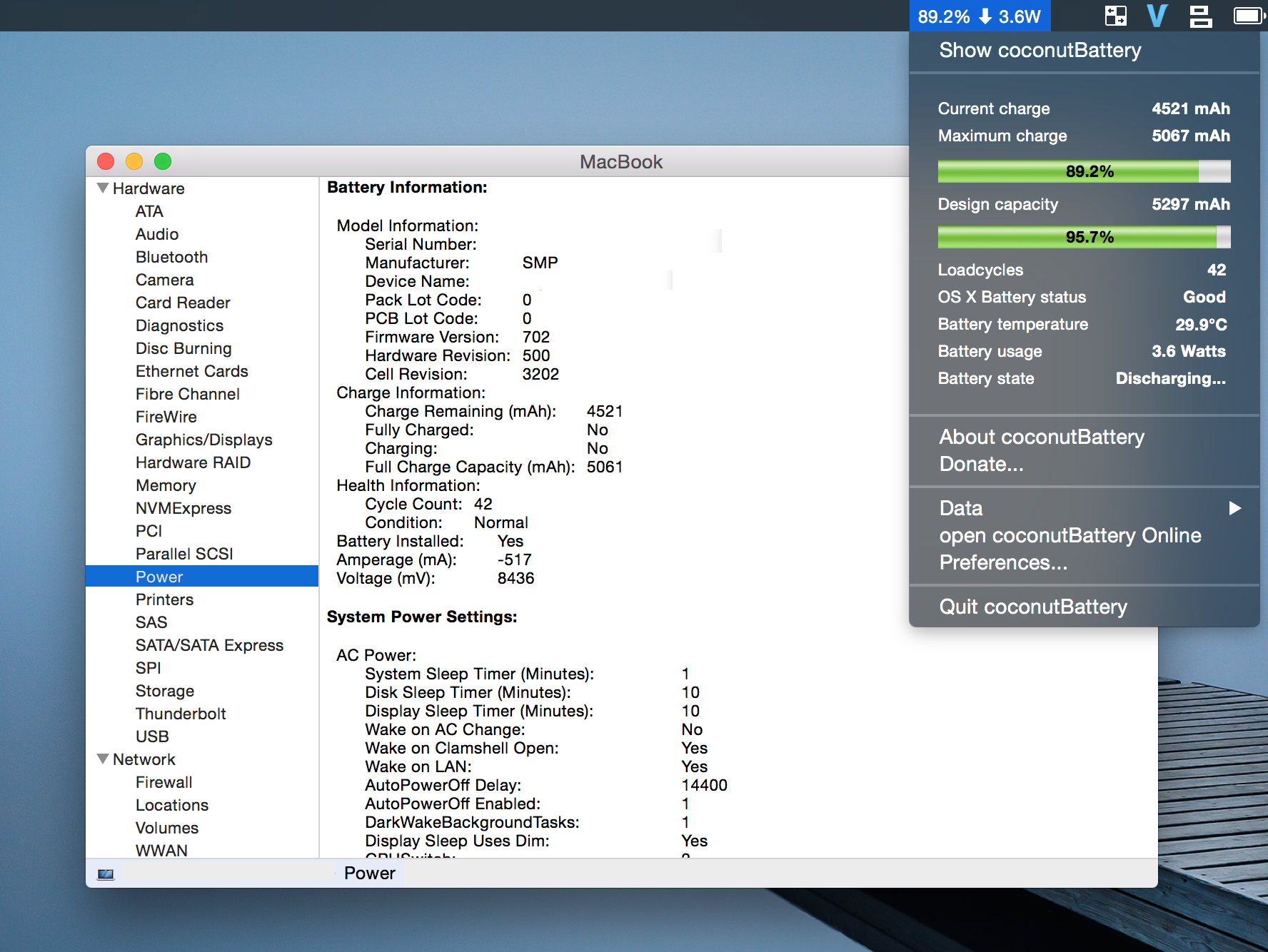Select Memory in the sidebar
This screenshot has width=1268, height=952.
[x=166, y=485]
